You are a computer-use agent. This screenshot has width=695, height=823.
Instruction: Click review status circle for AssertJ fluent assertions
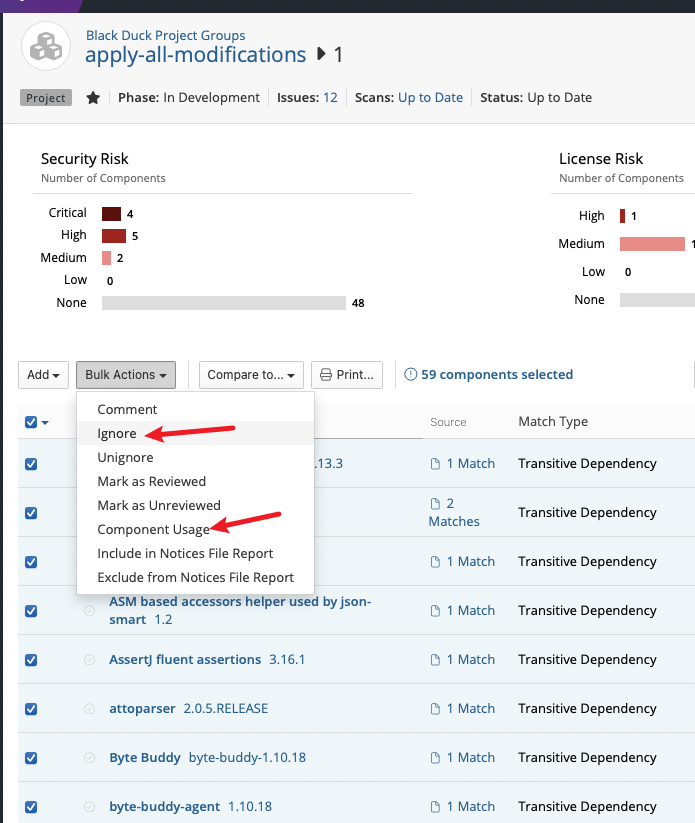tap(90, 660)
